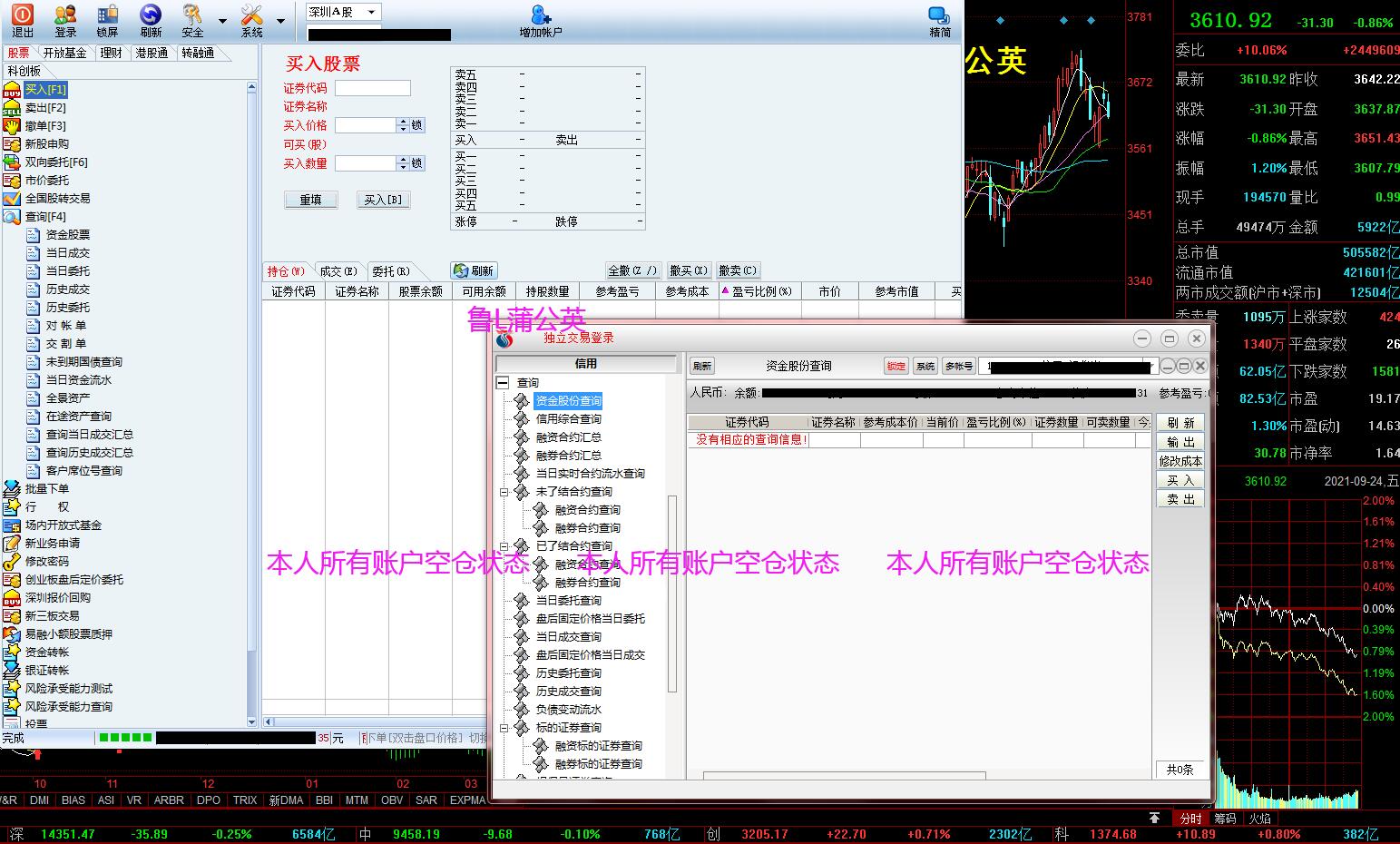The height and width of the screenshot is (844, 1400).
Task: Select 信用综合查询 in credit tree
Action: click(569, 419)
